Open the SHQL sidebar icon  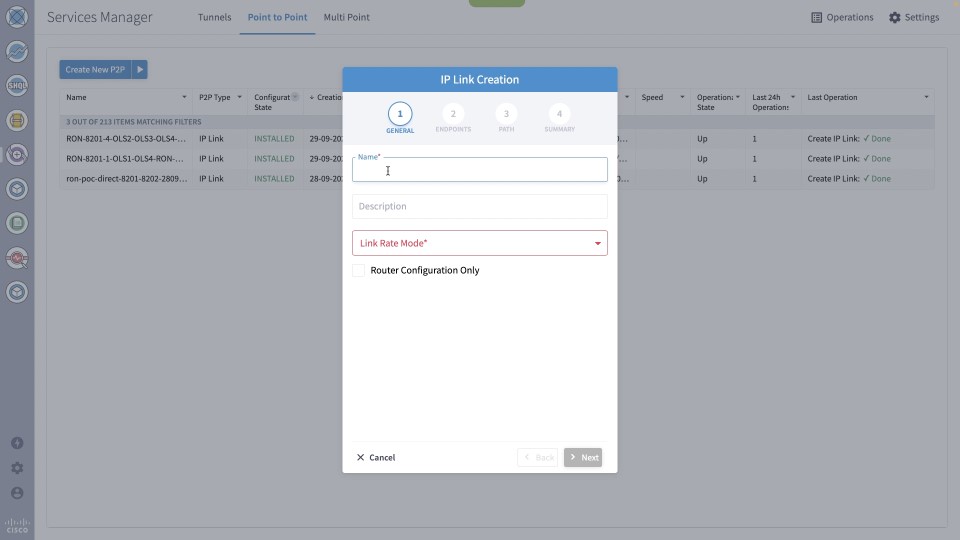[x=17, y=86]
